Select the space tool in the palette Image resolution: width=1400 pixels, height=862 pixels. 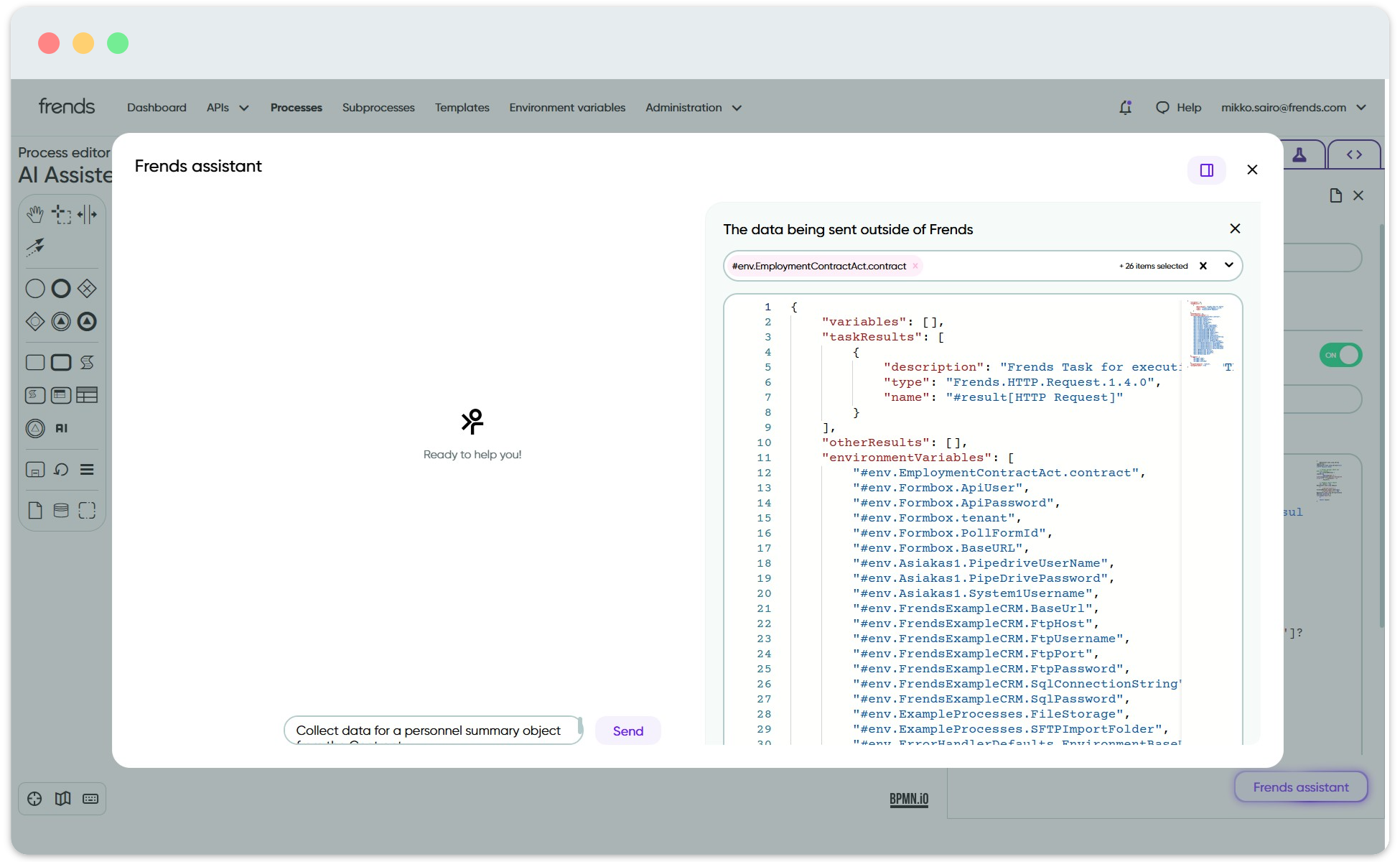click(x=87, y=214)
